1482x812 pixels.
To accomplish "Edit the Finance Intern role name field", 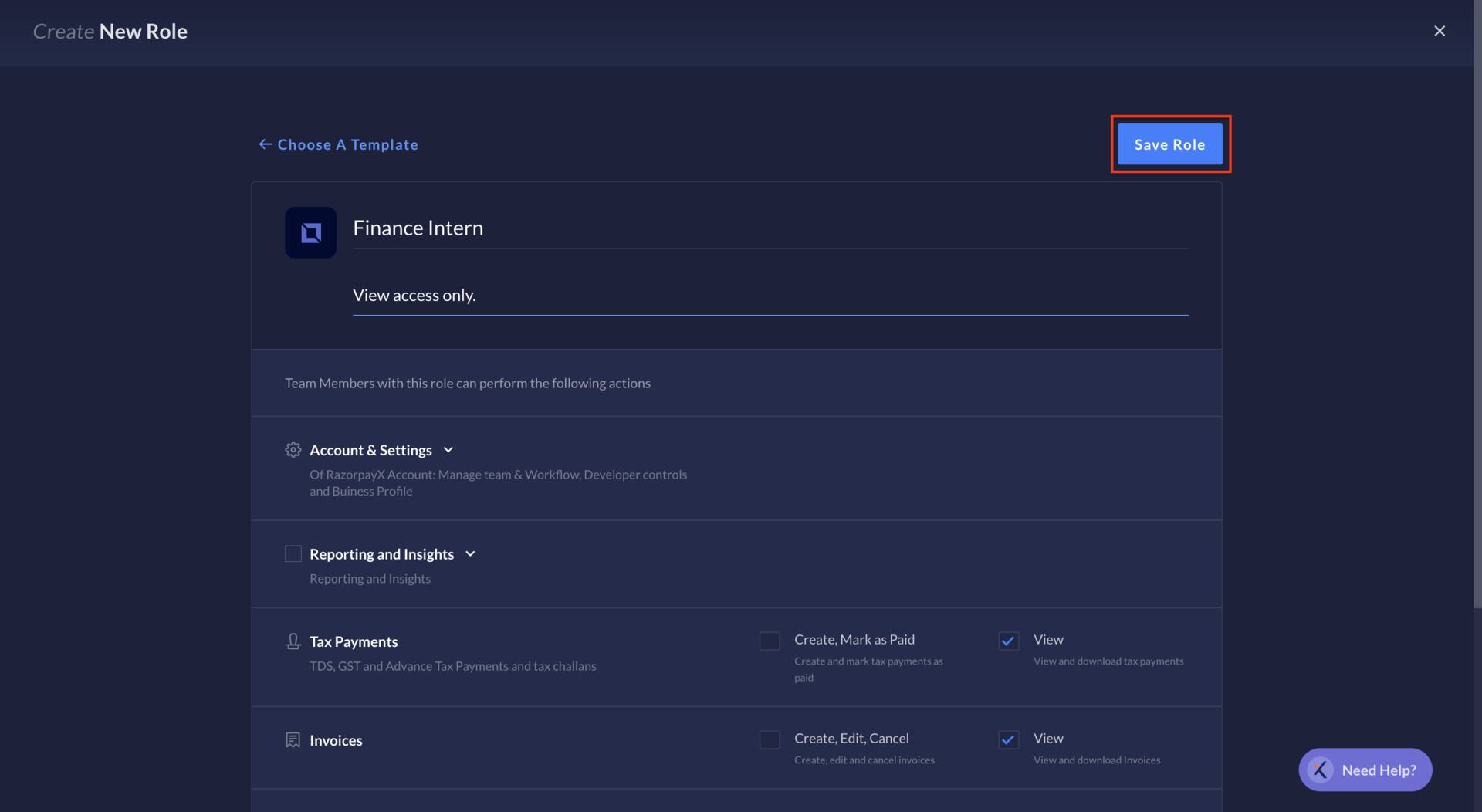I will click(x=770, y=228).
